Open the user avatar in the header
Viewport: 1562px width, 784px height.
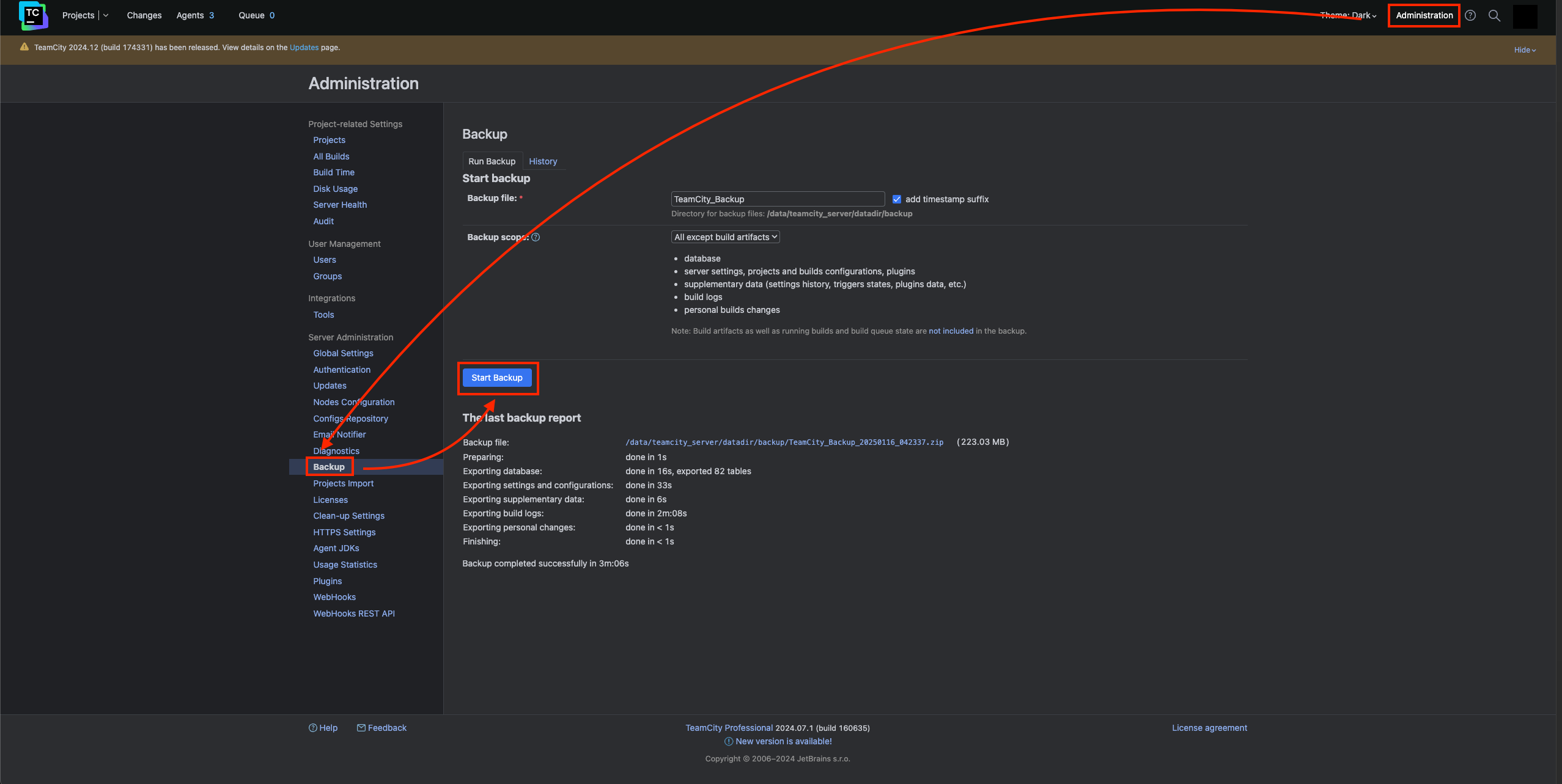[x=1525, y=16]
